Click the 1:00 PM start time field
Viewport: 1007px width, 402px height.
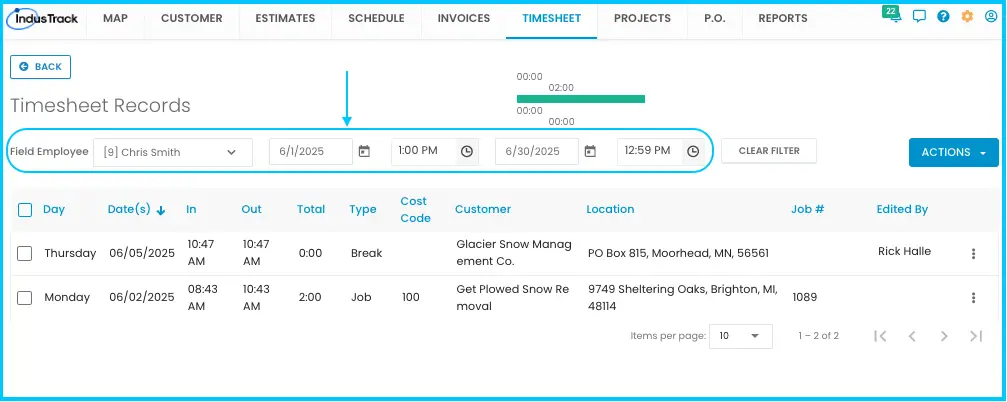[424, 151]
